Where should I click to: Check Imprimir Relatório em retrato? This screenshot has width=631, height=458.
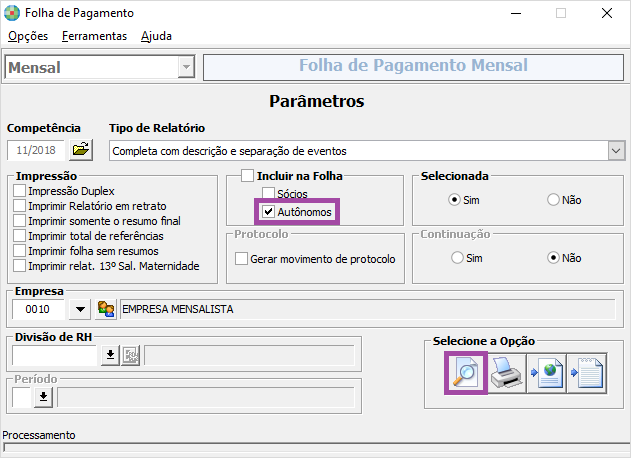(x=19, y=206)
